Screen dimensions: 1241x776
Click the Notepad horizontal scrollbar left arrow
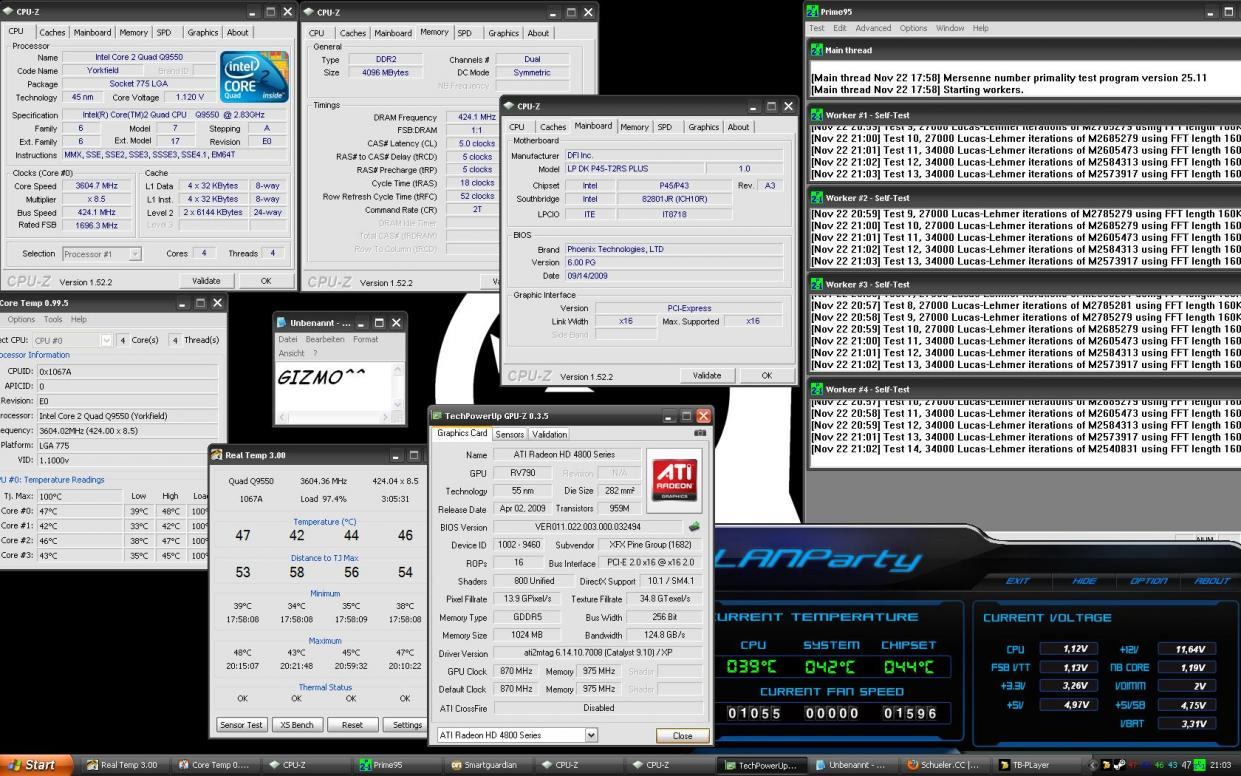(281, 418)
